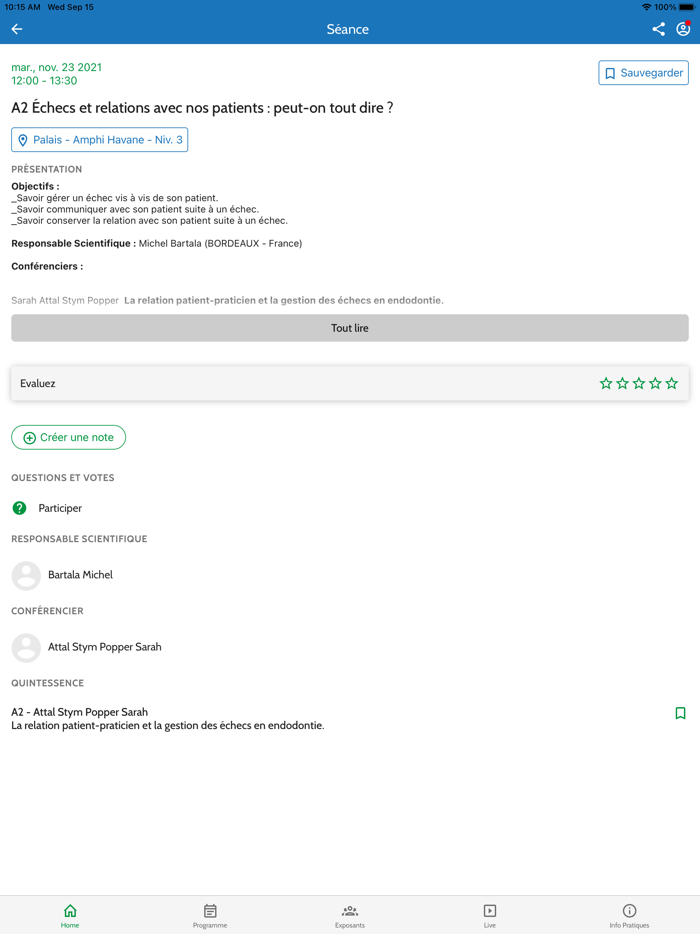Give a five-star rating
The image size is (700, 934).
[672, 383]
